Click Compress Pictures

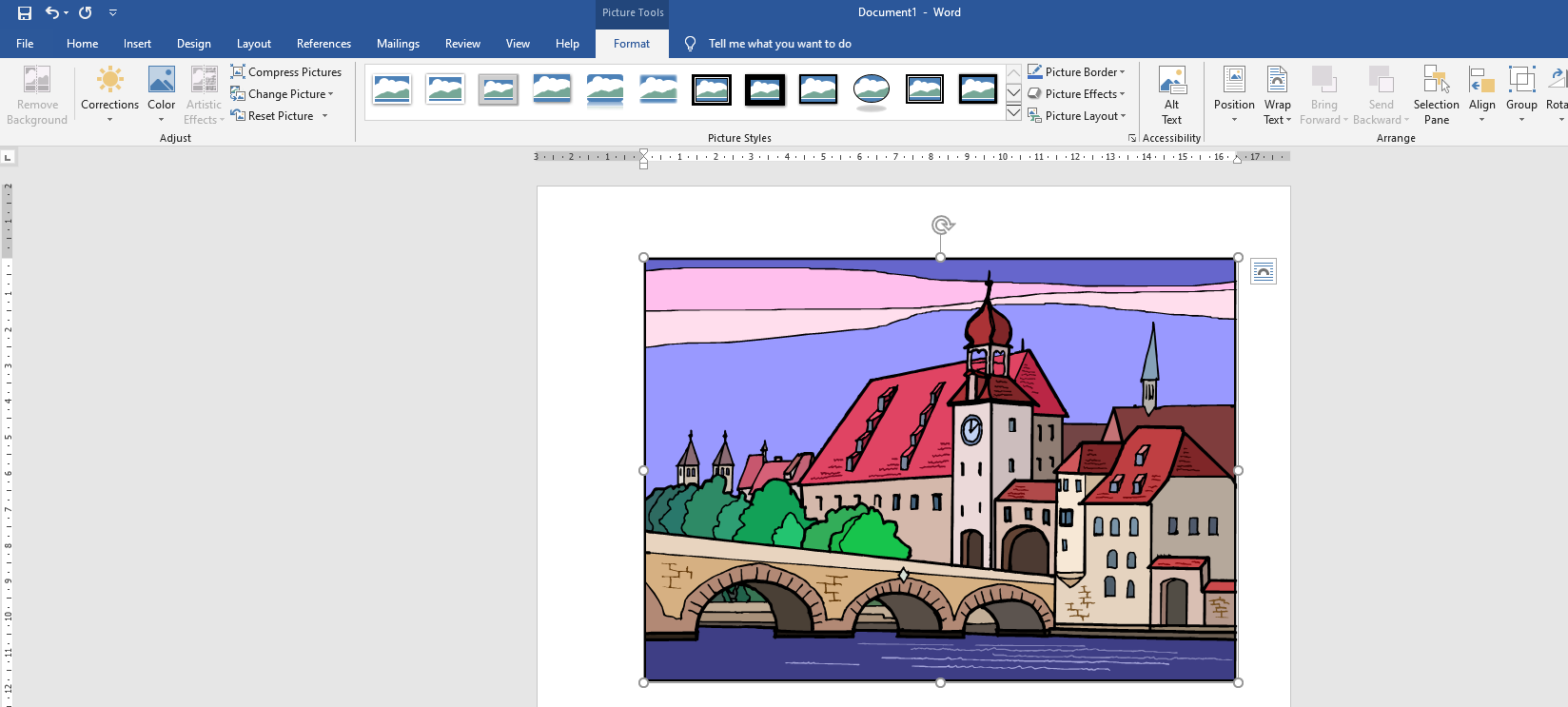[285, 72]
